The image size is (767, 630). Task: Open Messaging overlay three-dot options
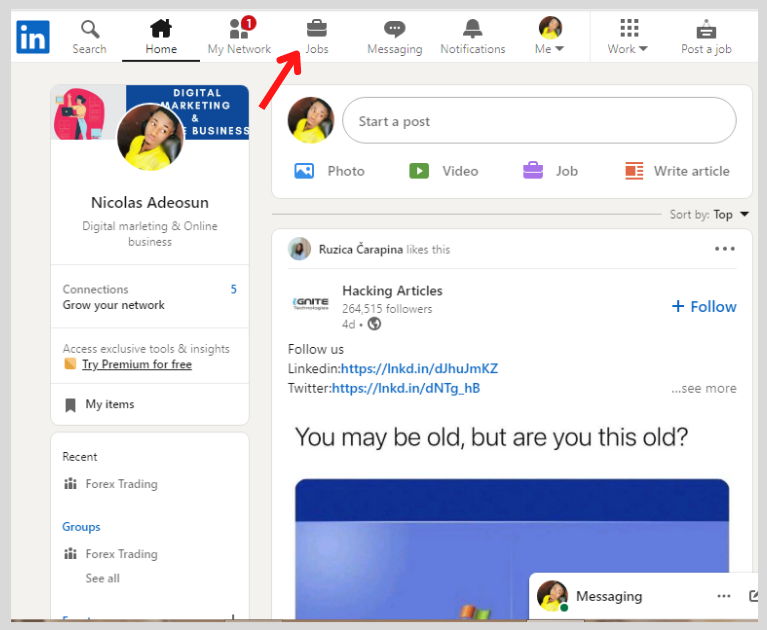tap(724, 596)
